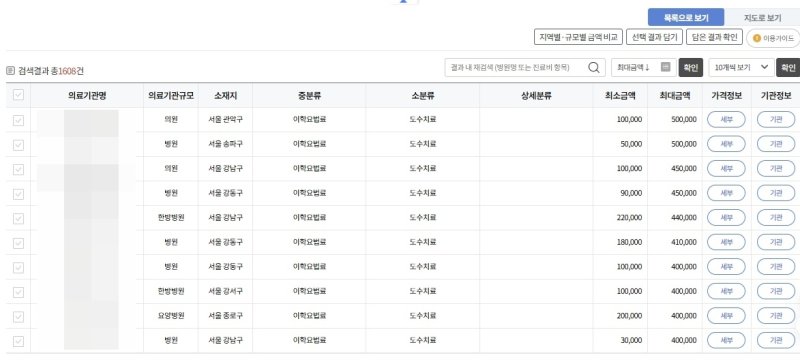Click the 의료기관명 column header
800x362 pixels.
(x=87, y=95)
